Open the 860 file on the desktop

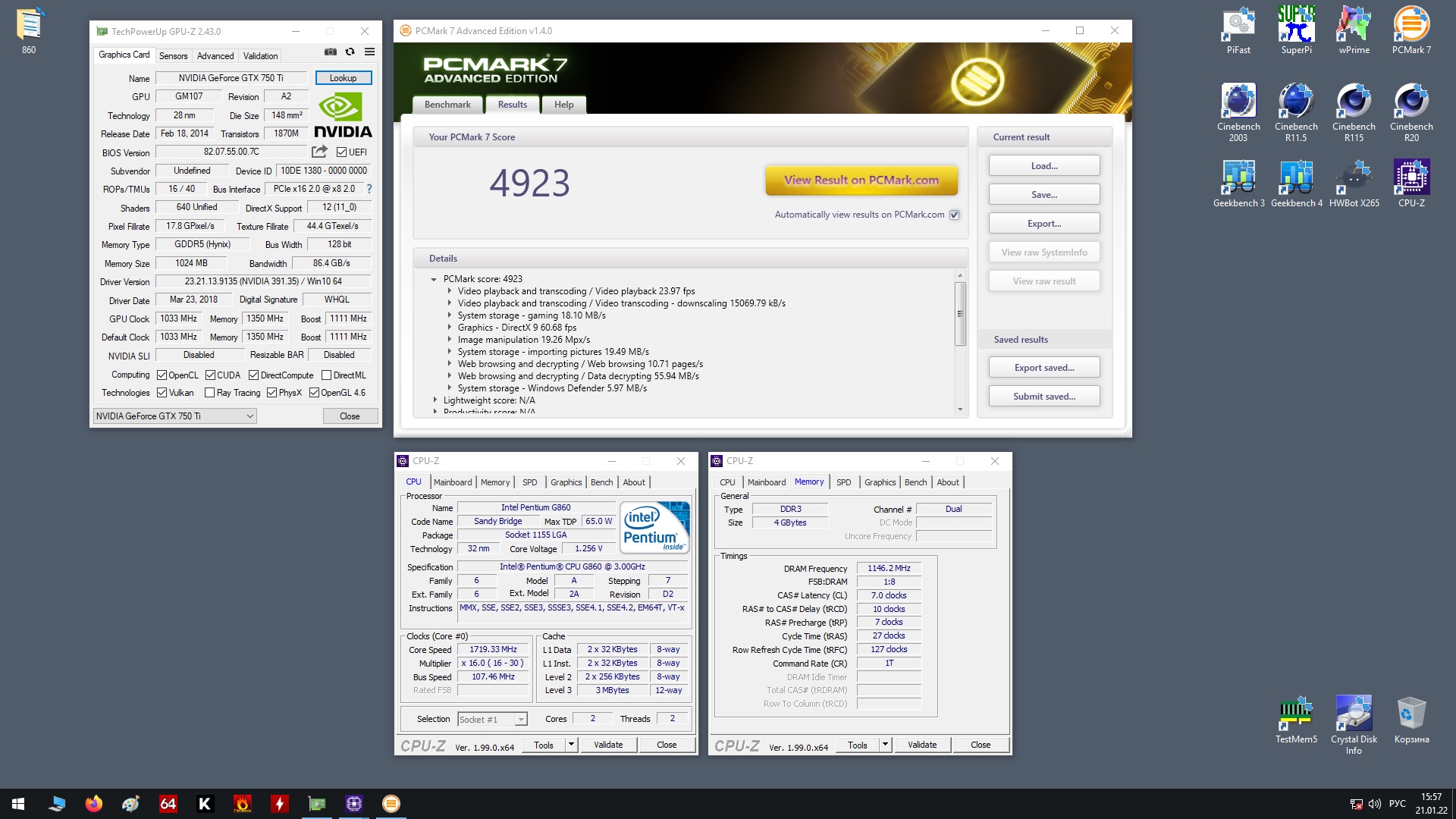[x=29, y=30]
